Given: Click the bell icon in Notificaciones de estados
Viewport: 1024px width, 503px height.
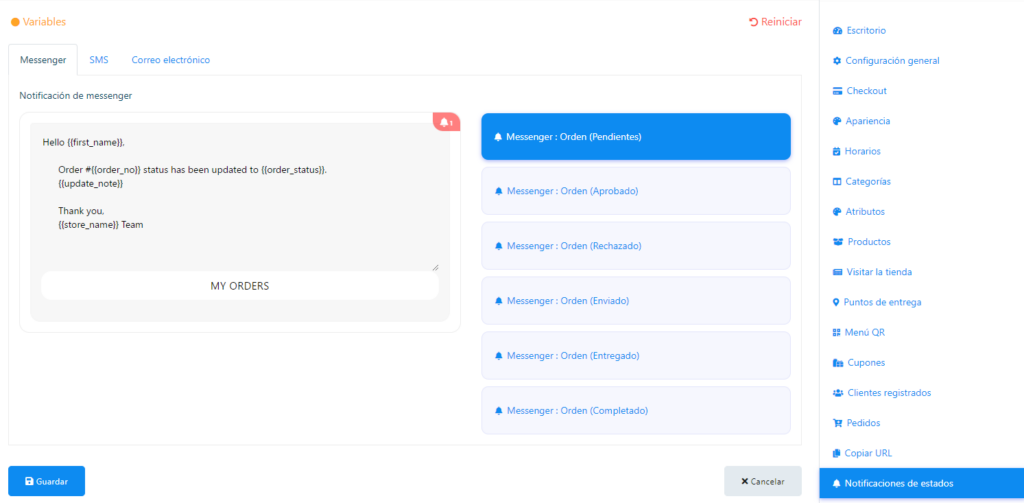Looking at the screenshot, I should pos(837,484).
